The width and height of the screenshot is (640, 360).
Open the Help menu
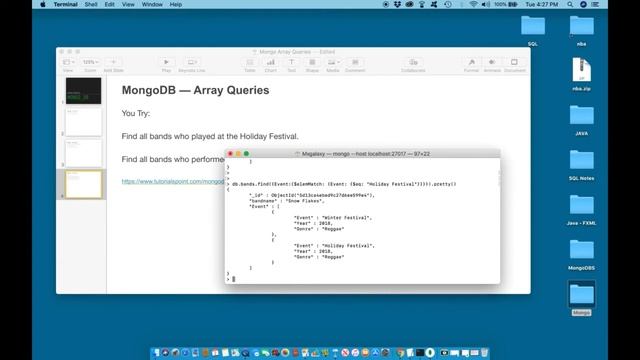[x=176, y=4]
